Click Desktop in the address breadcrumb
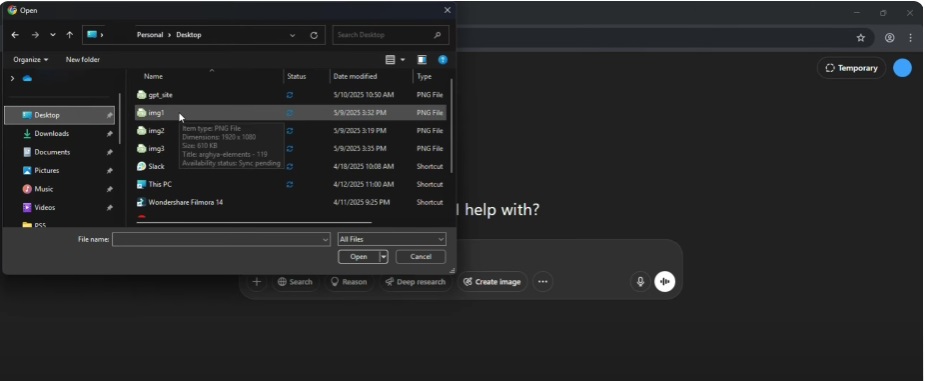This screenshot has height=381, width=925. [x=189, y=35]
